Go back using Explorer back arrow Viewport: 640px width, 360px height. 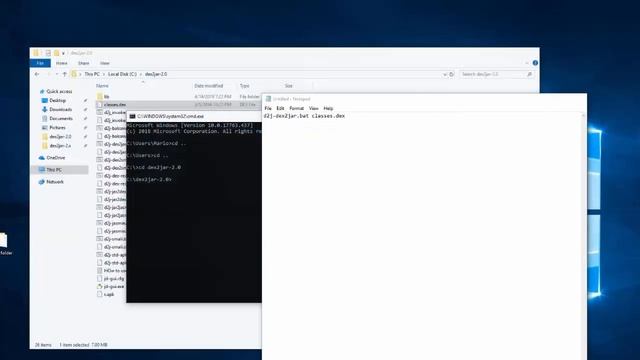pyautogui.click(x=37, y=74)
